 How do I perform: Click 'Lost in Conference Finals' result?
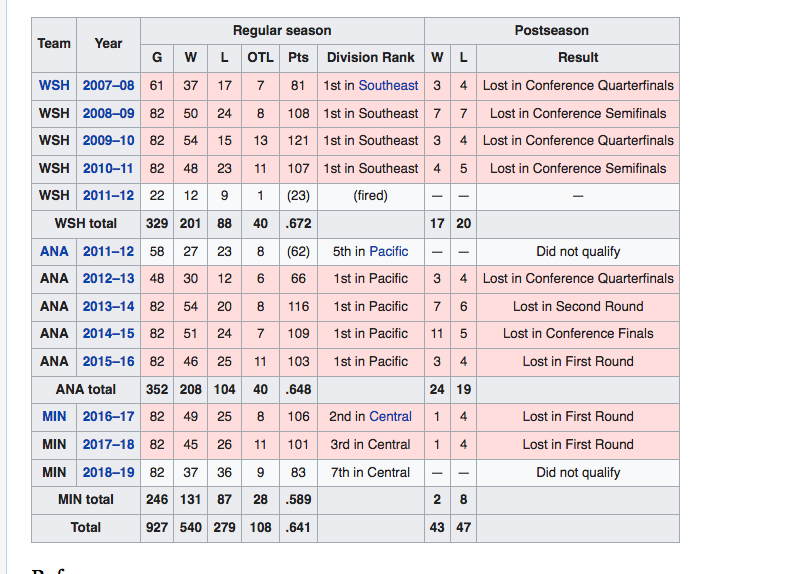tap(578, 334)
